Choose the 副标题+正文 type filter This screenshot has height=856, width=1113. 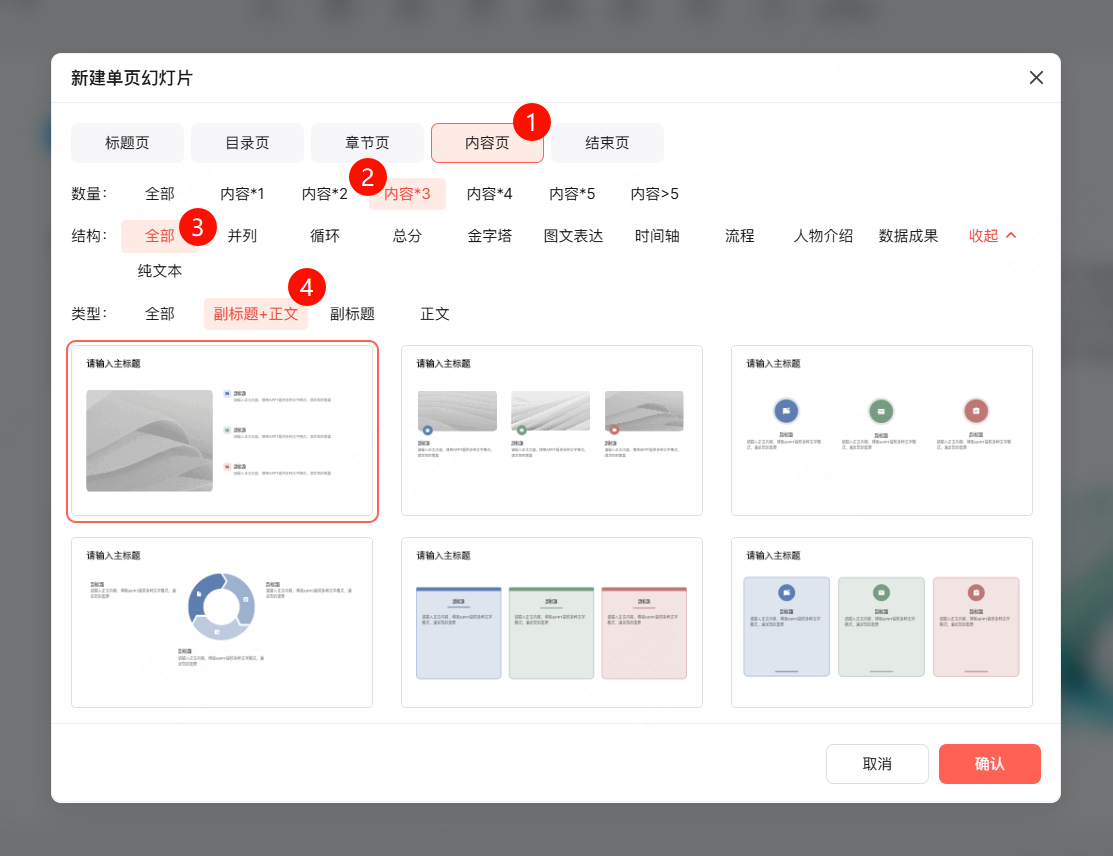(x=256, y=314)
